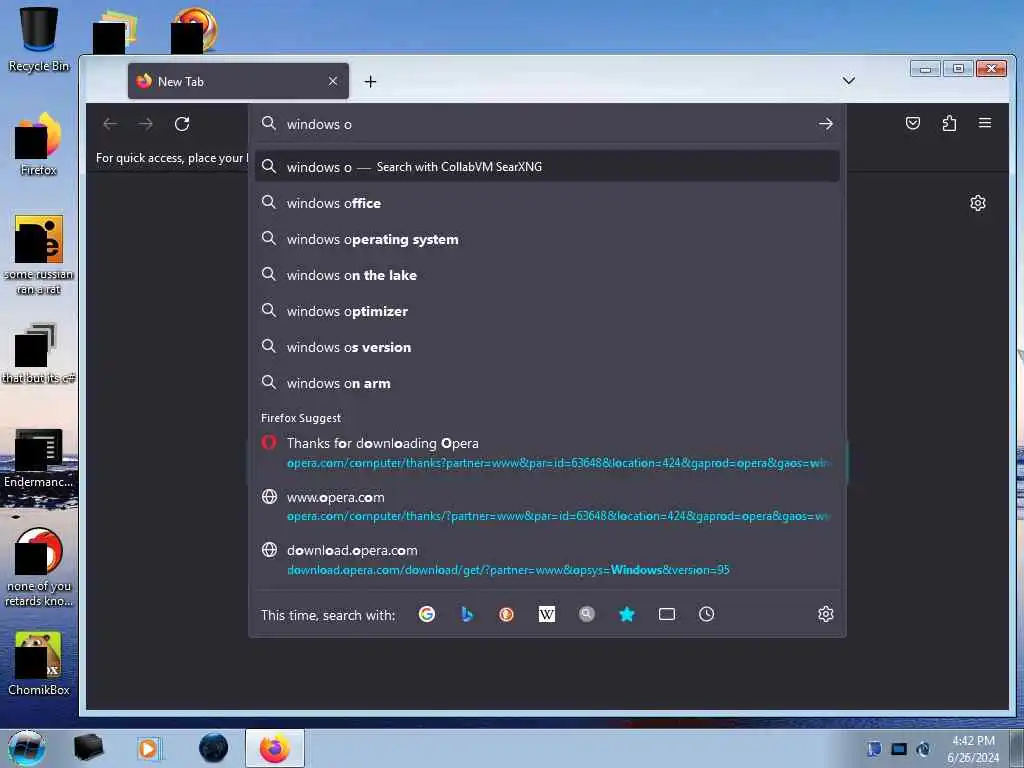Select suggestion windows optimizer
Screen dimensions: 1024x768
[547, 311]
